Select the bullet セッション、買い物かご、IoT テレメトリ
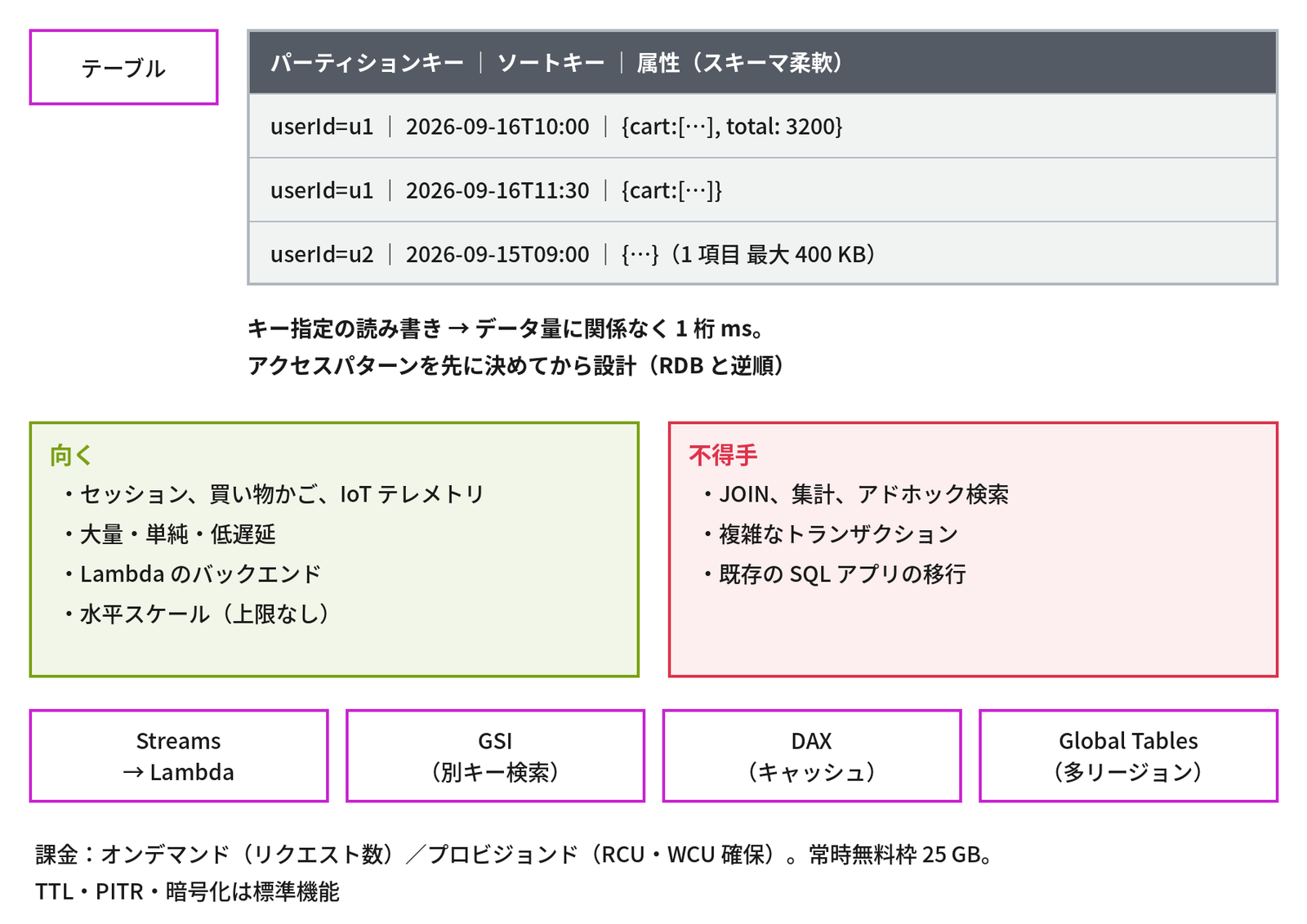Viewport: 1307px width, 924px height. pyautogui.click(x=274, y=494)
